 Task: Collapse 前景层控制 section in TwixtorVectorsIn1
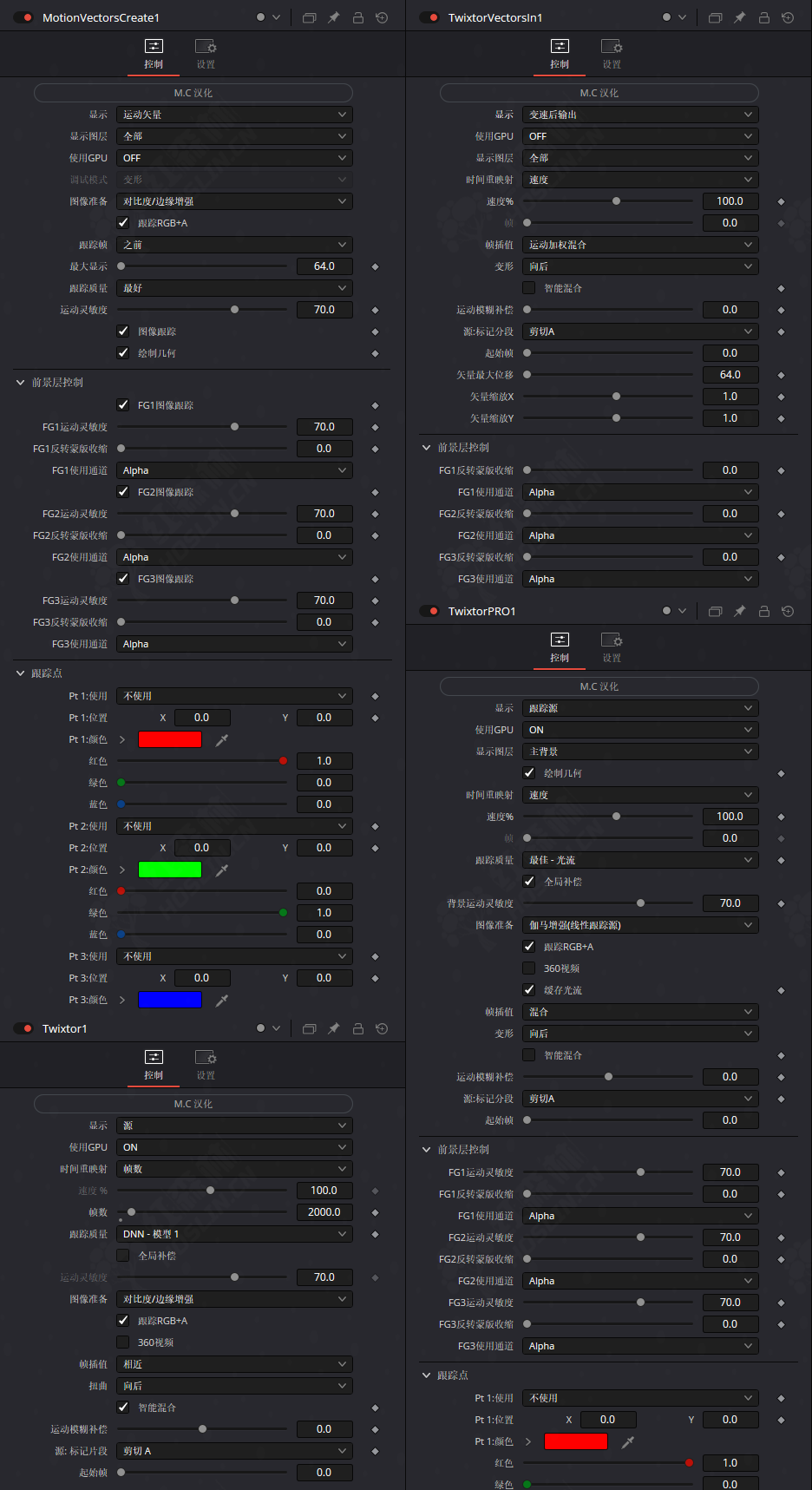427,448
